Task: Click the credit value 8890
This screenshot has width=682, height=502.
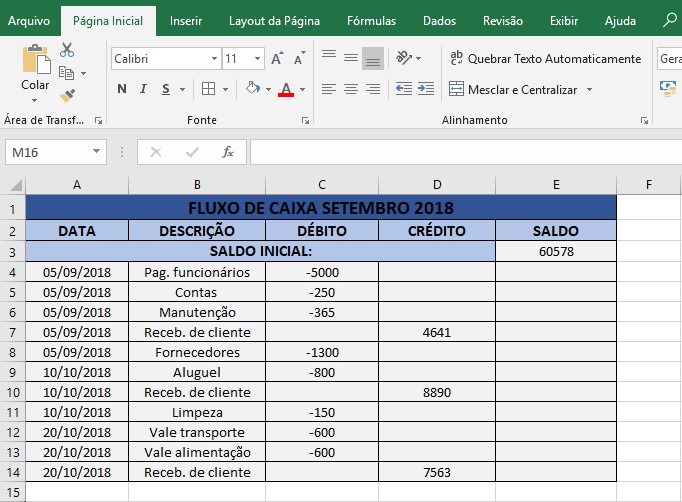Action: tap(437, 392)
